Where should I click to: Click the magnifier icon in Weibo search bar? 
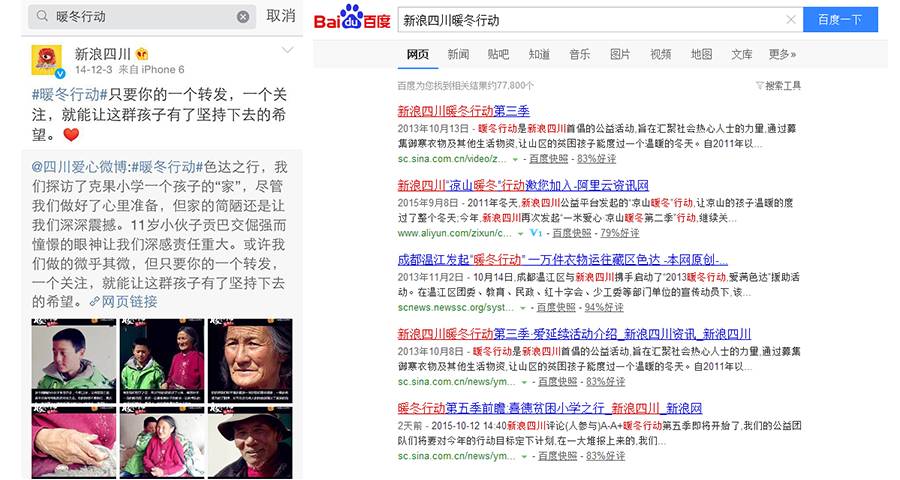42,16
